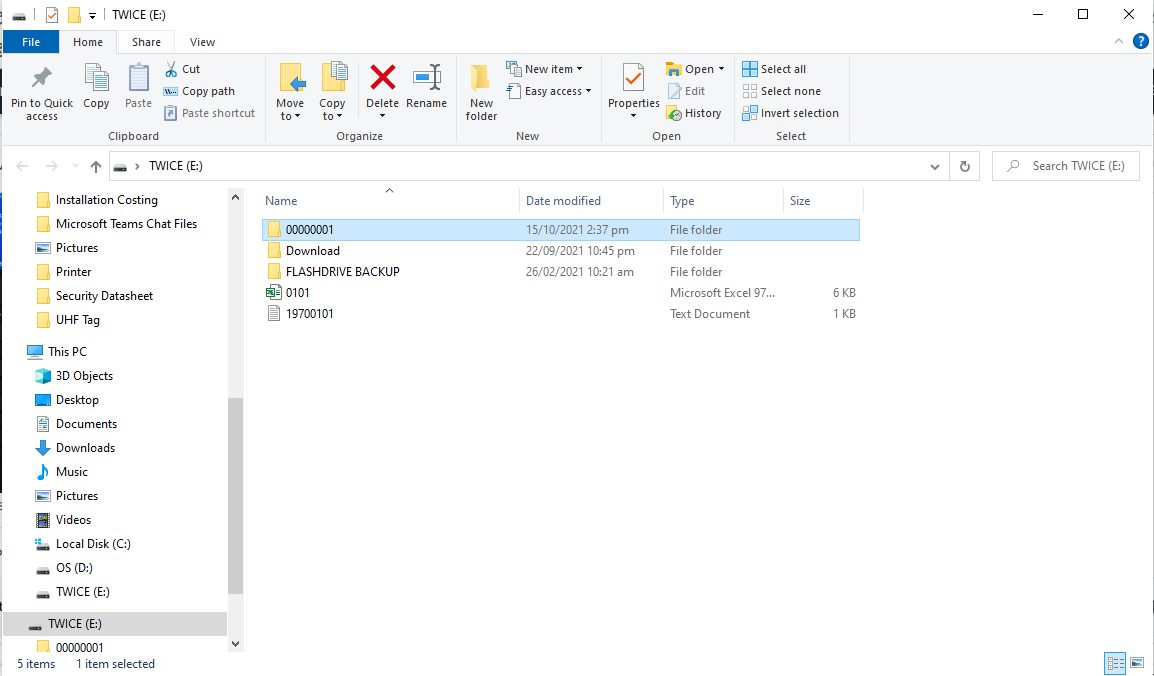
Task: Click the Search TWICE (E:) box
Action: click(x=1066, y=166)
